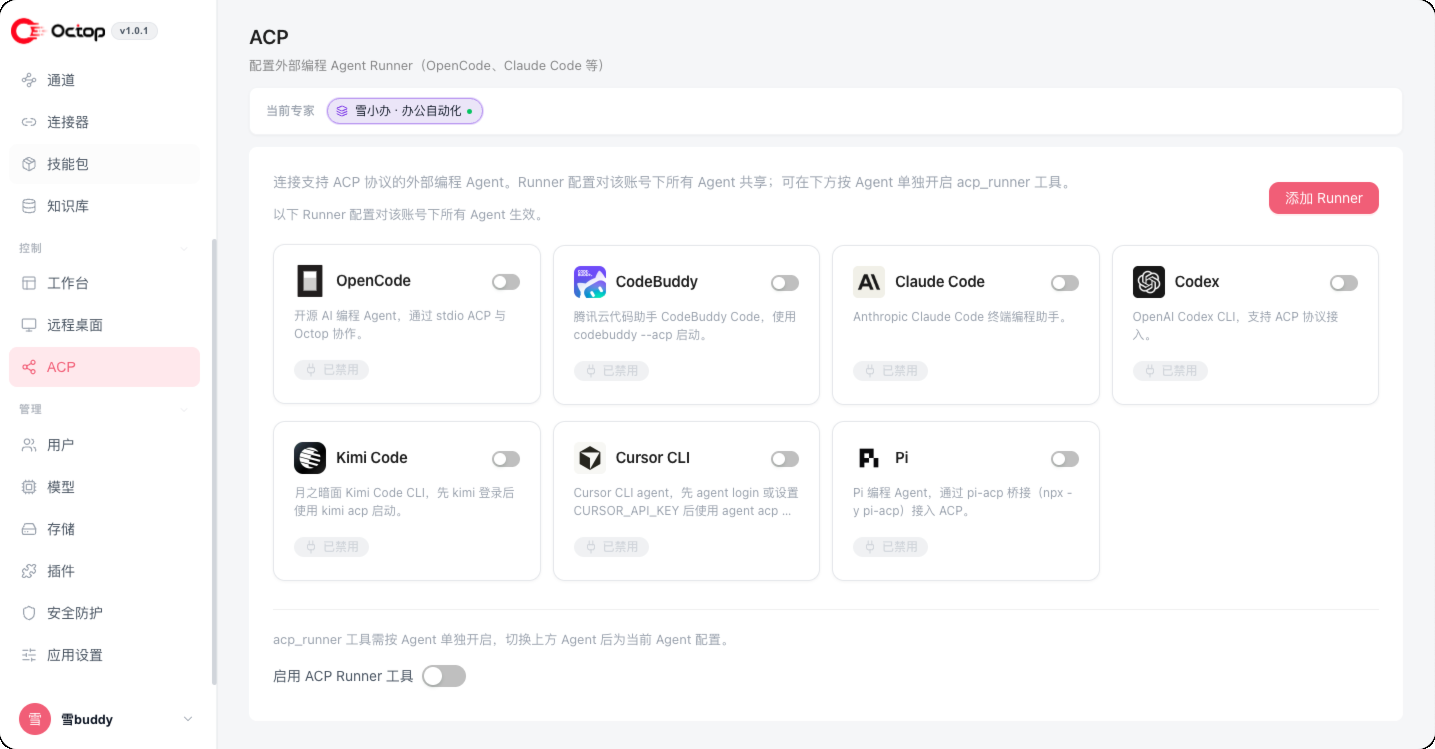Open the 工作台 menu item
The height and width of the screenshot is (749, 1435).
pyautogui.click(x=105, y=283)
